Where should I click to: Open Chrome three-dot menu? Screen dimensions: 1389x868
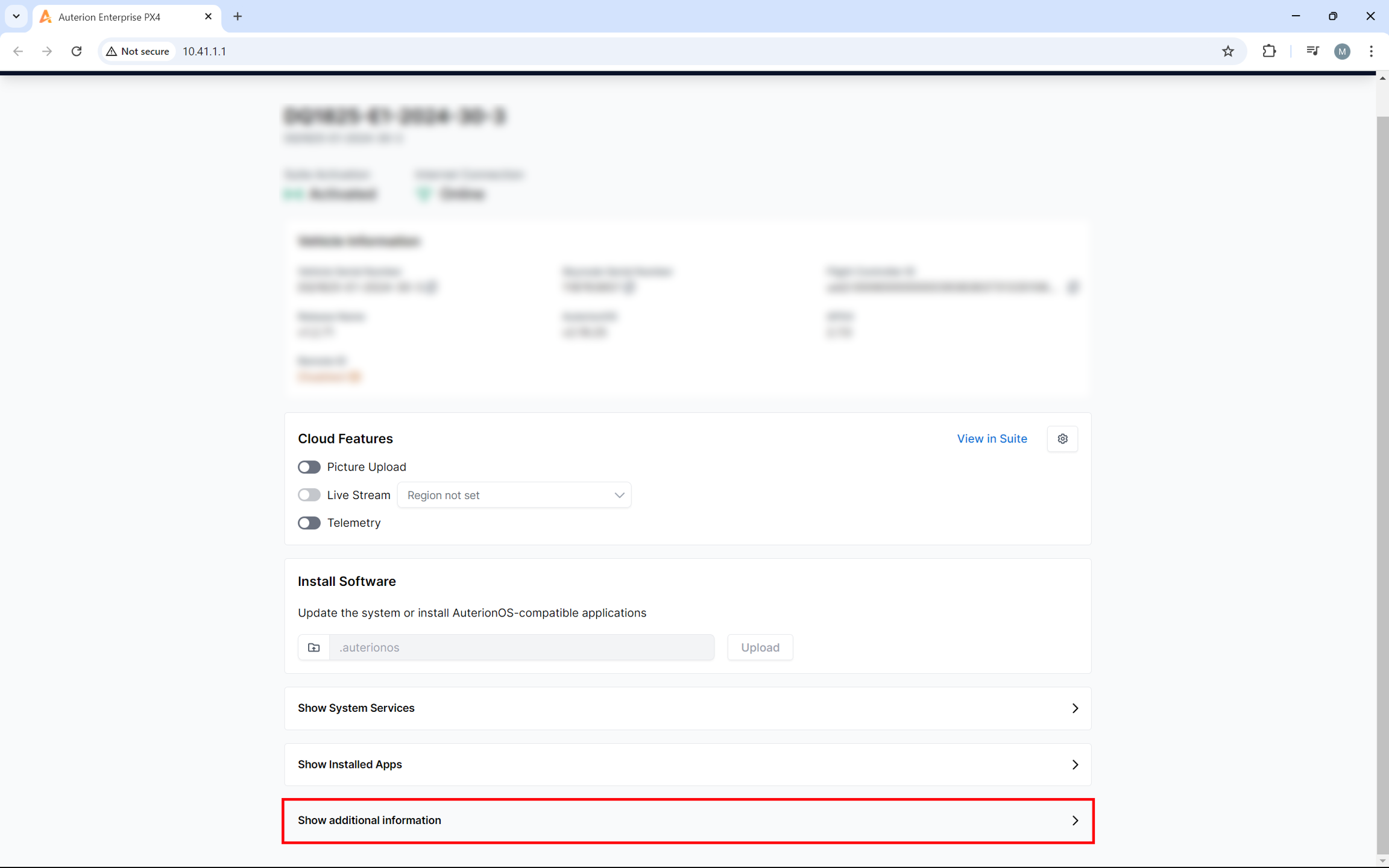click(1371, 51)
